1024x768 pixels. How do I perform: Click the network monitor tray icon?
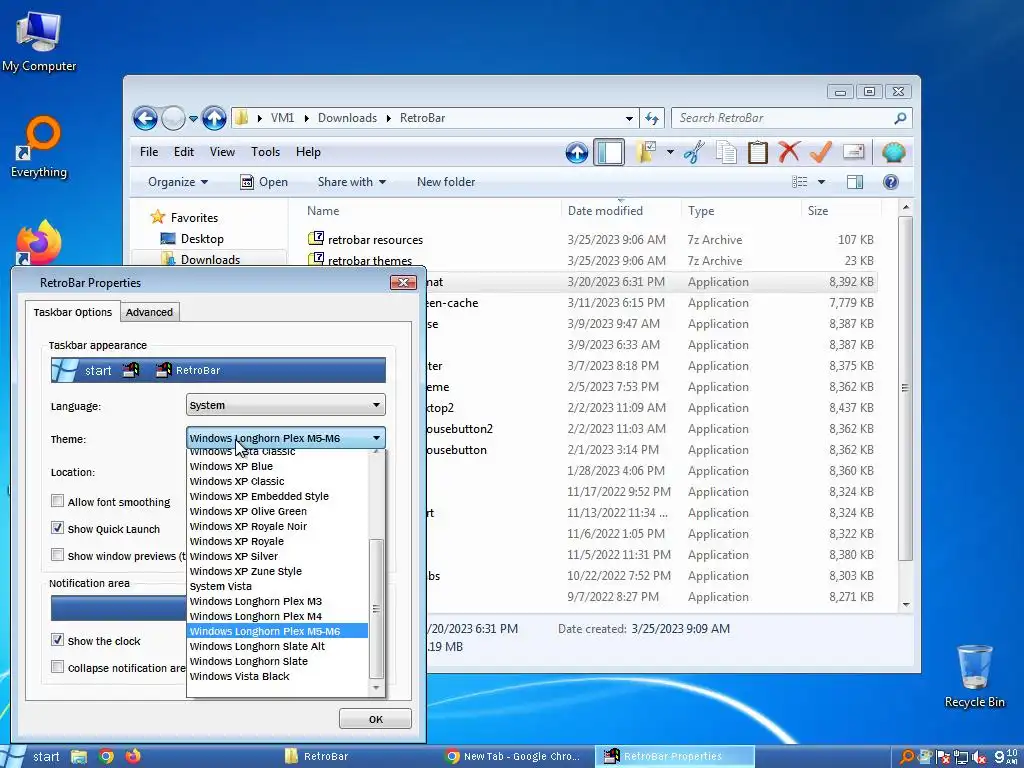pos(961,757)
